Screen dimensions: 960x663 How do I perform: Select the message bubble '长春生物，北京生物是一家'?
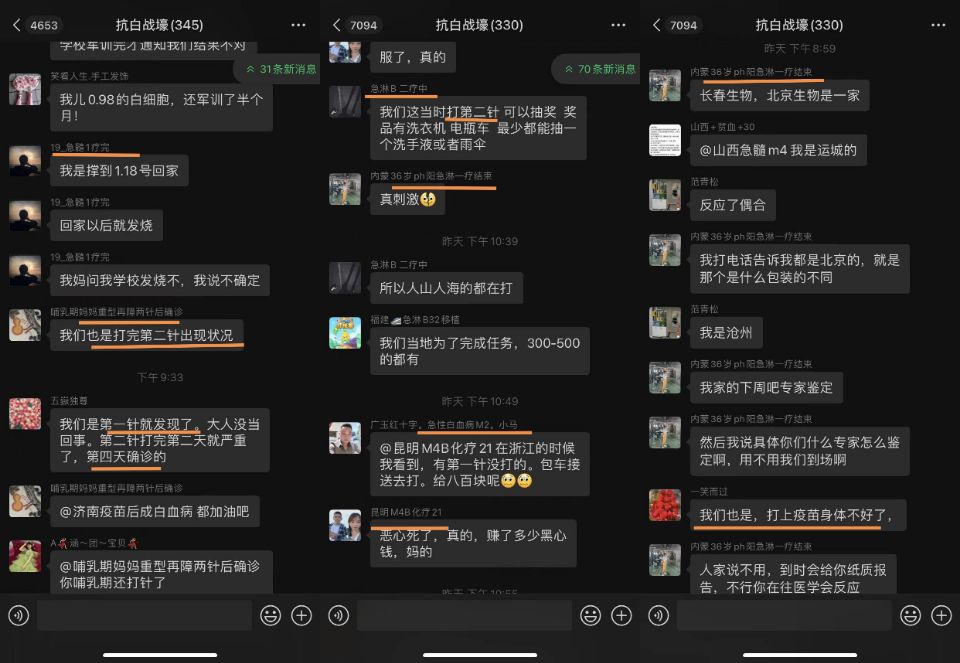coord(779,96)
